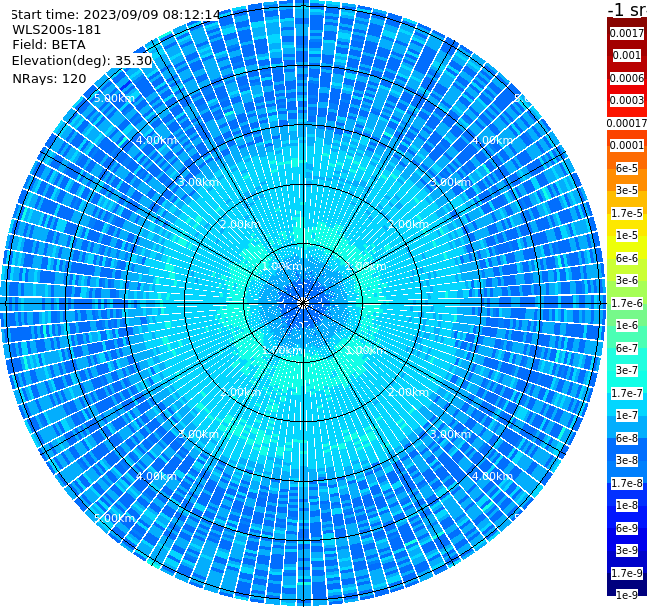Click the upper-right 2.00km range label
647x607 pixels.
click(408, 224)
